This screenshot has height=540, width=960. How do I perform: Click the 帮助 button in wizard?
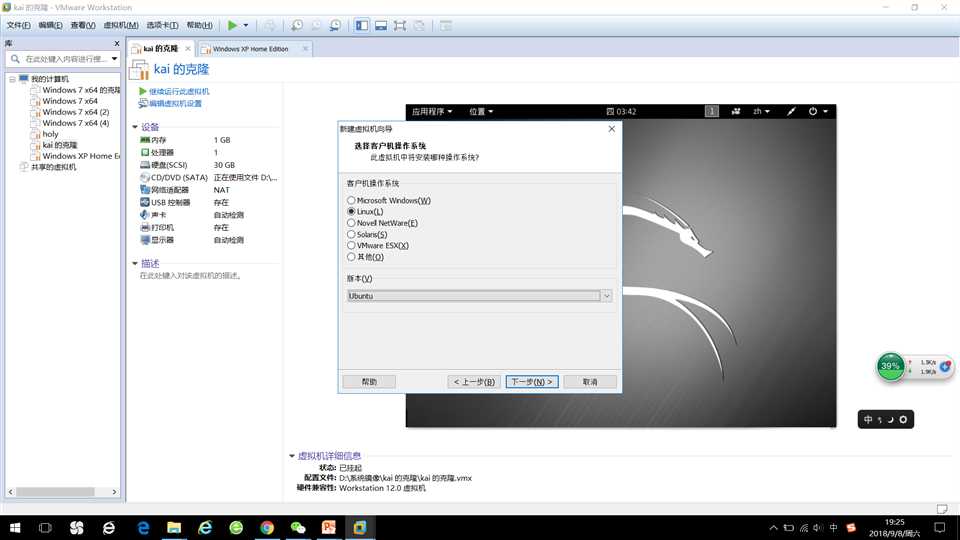[x=369, y=381]
